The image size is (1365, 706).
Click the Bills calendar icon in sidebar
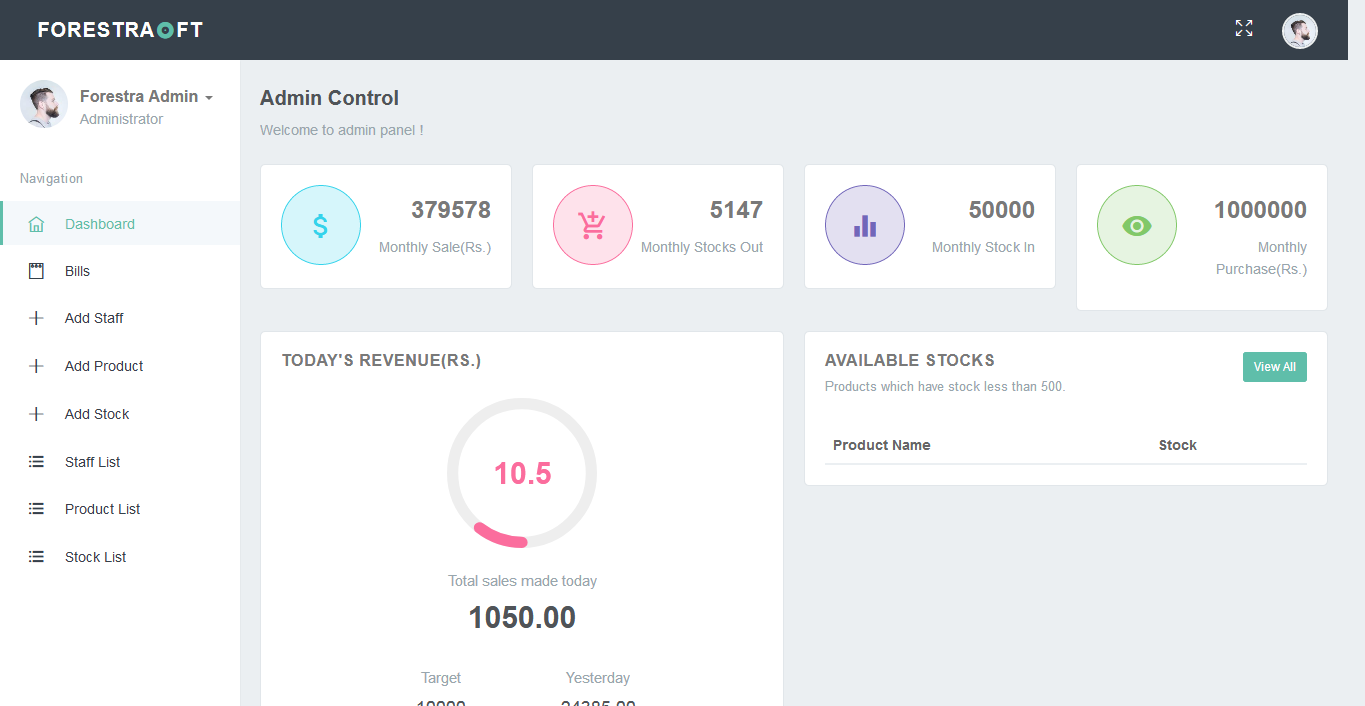(x=37, y=271)
